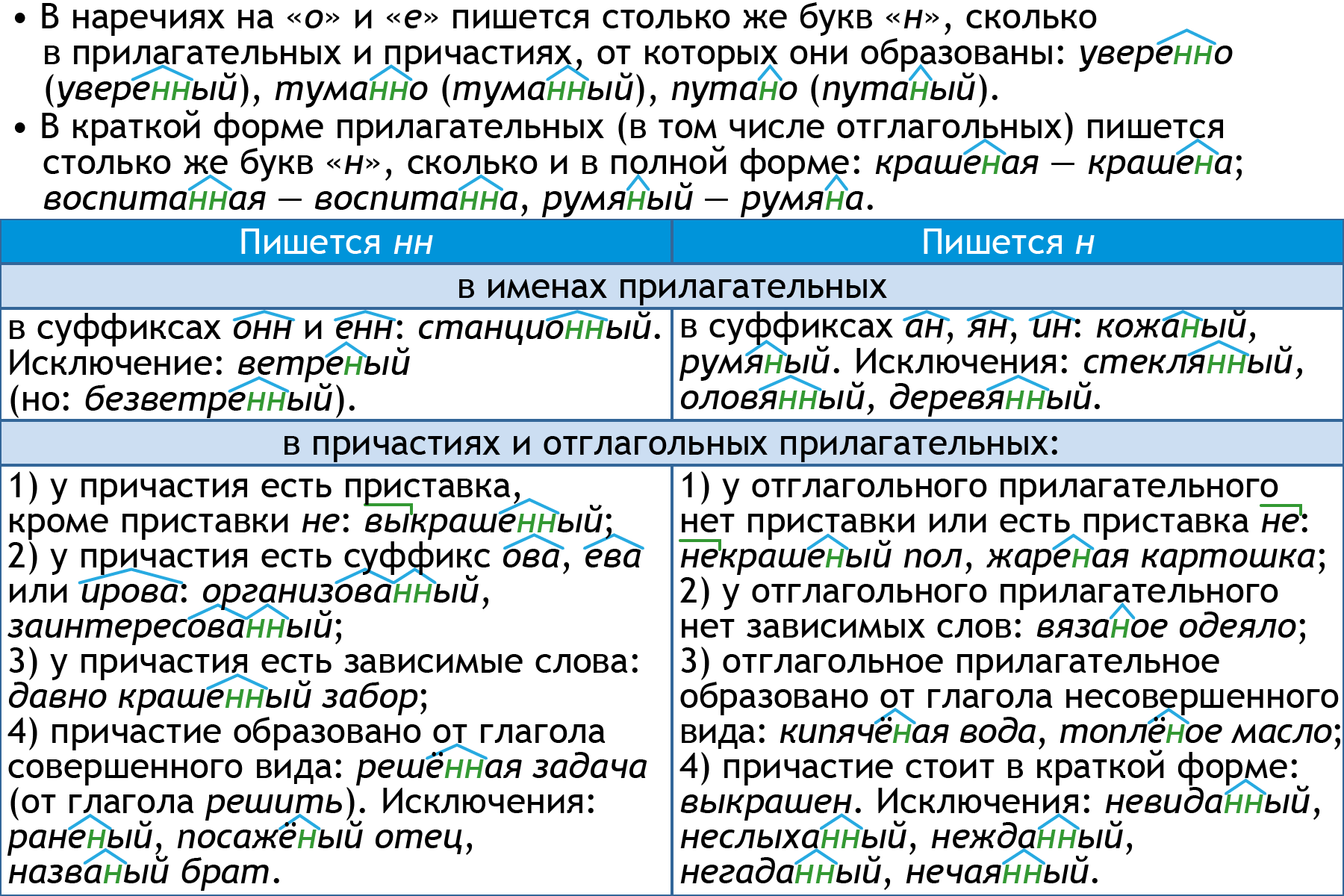Click the word '(путаный)' in parentheses
Viewport: 1344px width, 896px height.
pos(899,90)
